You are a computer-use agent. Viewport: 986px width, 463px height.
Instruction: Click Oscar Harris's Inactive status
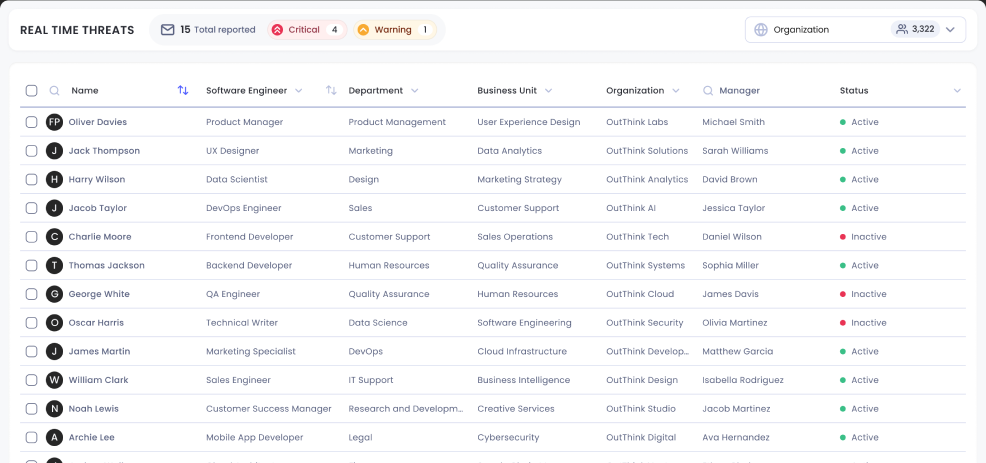coord(863,323)
